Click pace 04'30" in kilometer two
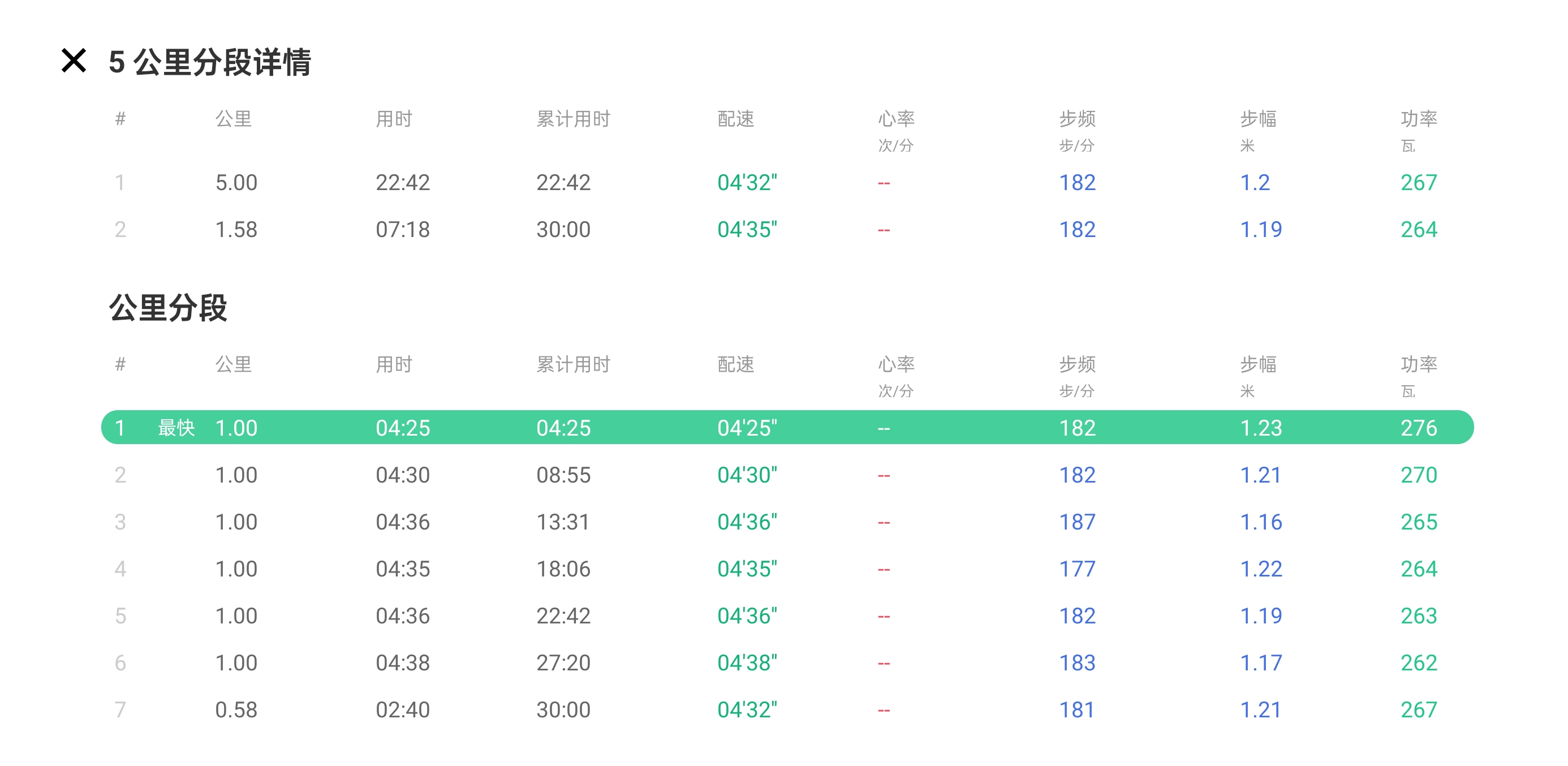The height and width of the screenshot is (766, 1568). point(747,475)
